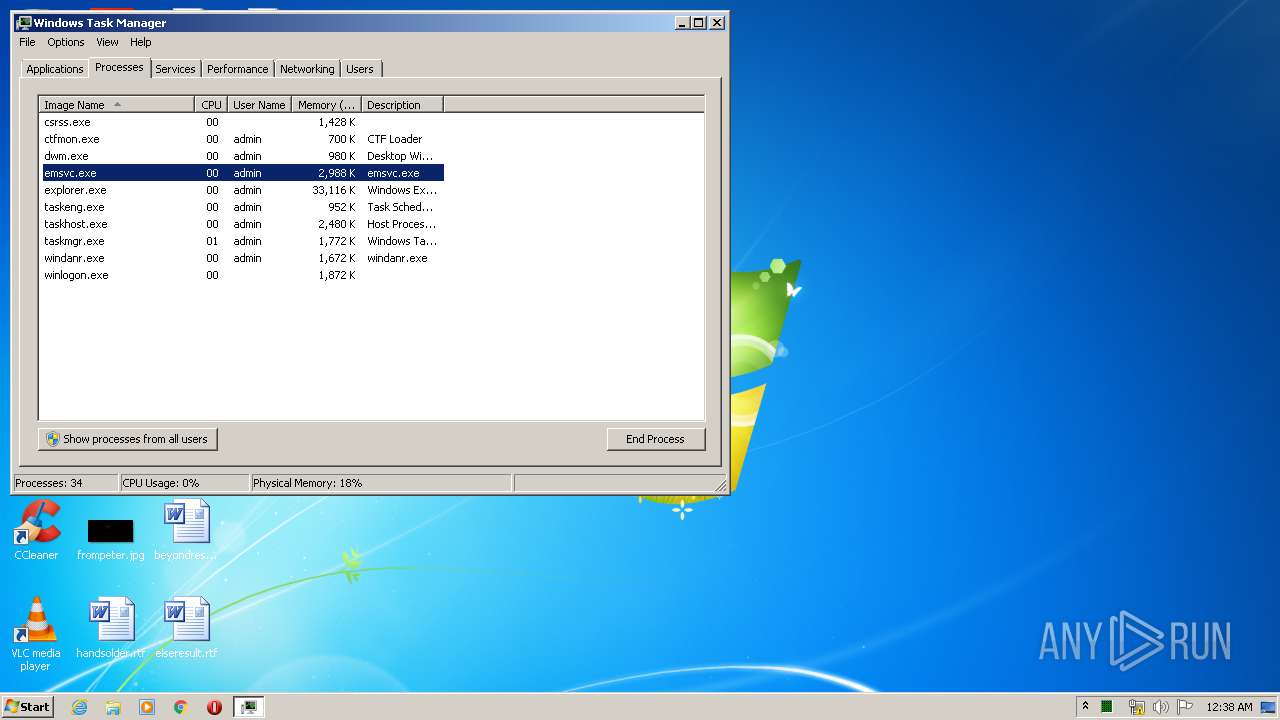Select the handsolder.rtf desktop file

coord(110,628)
